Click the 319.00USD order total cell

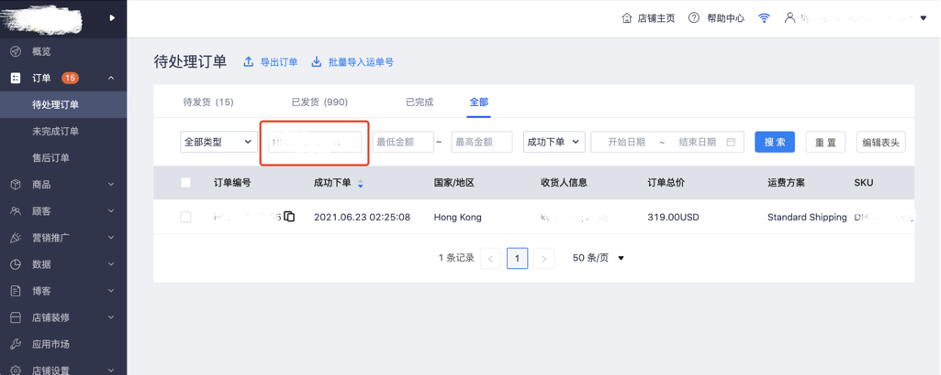tap(673, 217)
